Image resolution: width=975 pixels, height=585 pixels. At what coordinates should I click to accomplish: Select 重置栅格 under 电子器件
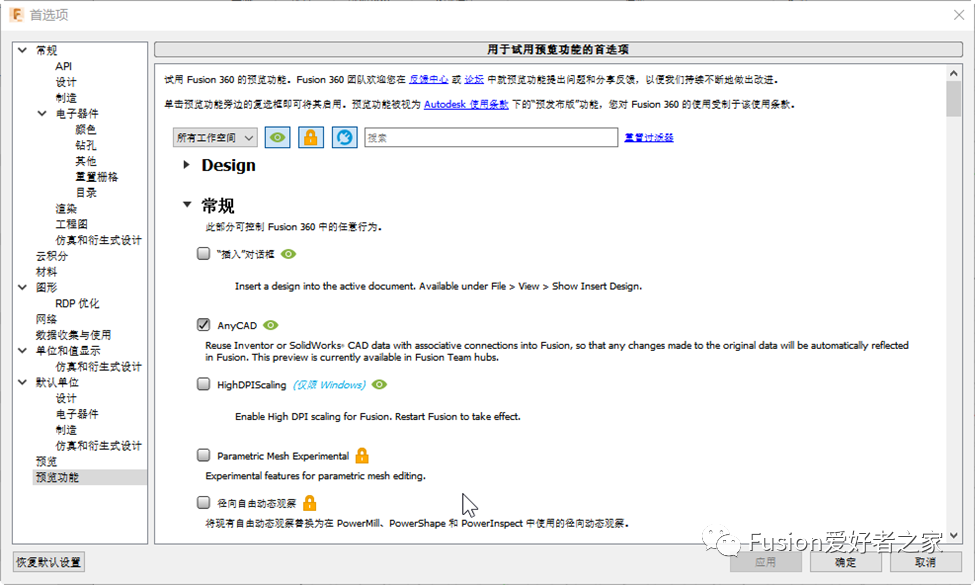tap(97, 177)
